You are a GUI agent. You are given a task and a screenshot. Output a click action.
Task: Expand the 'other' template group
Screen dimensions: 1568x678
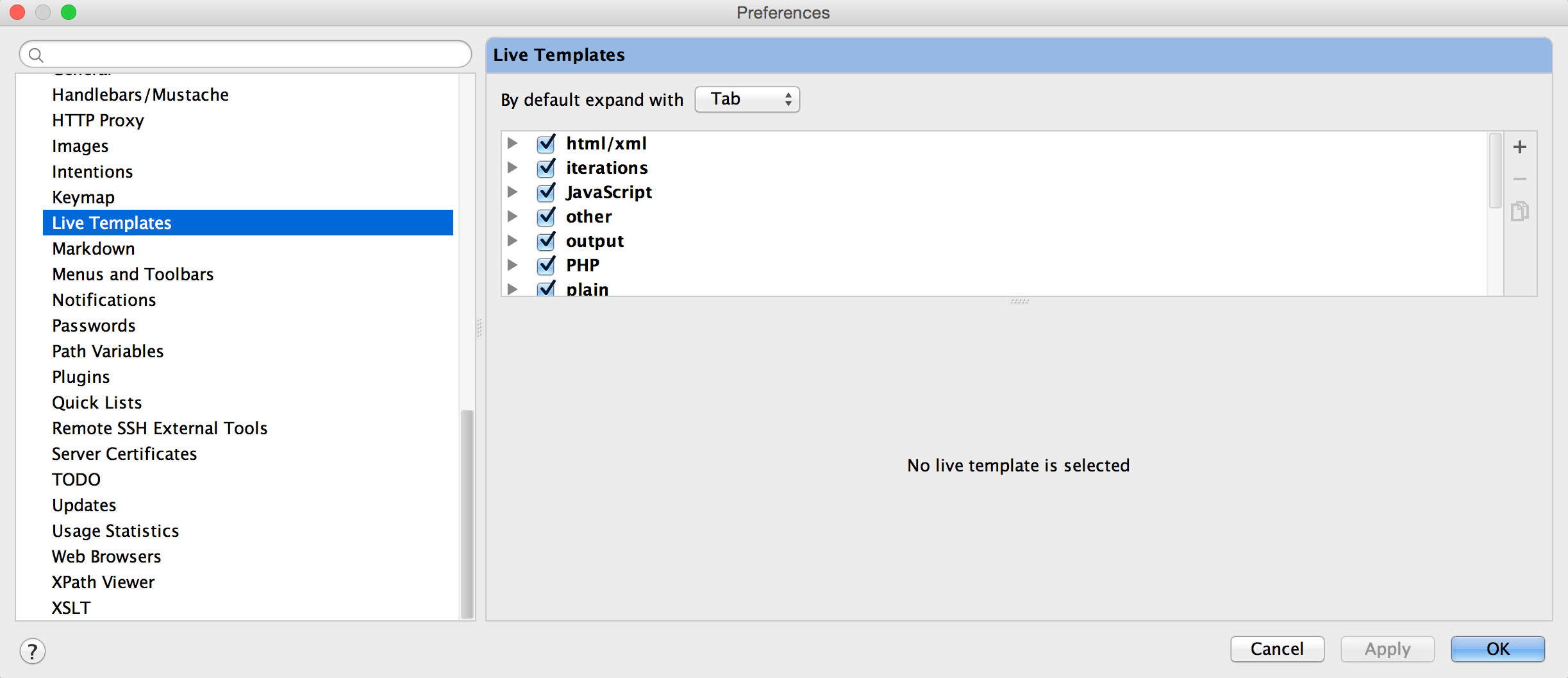coord(512,216)
